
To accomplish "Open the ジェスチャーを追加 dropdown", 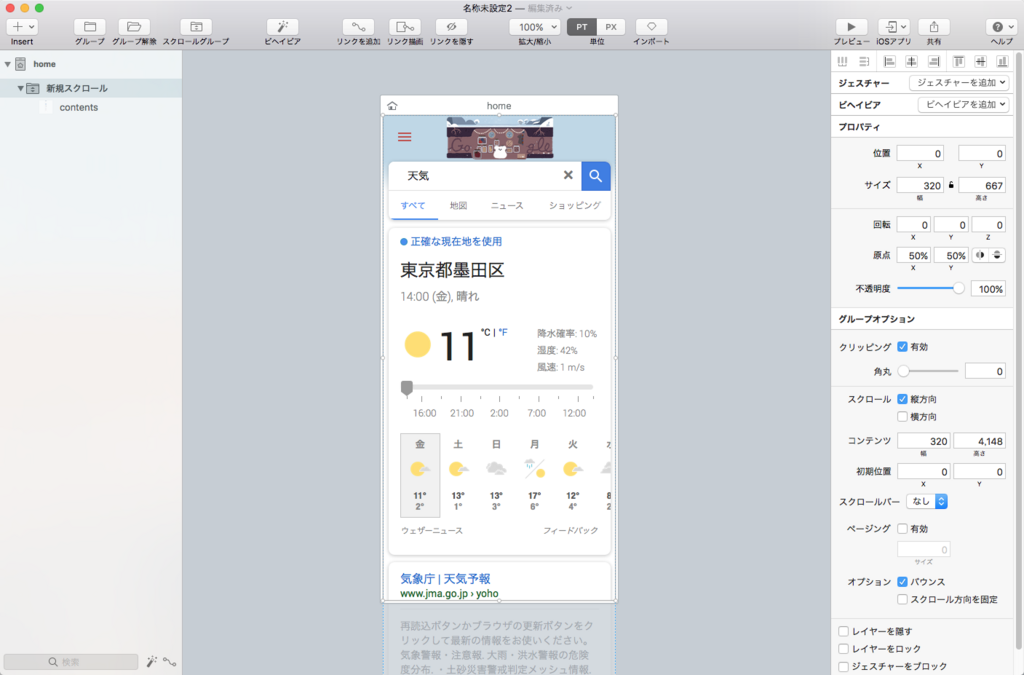I will tap(959, 83).
